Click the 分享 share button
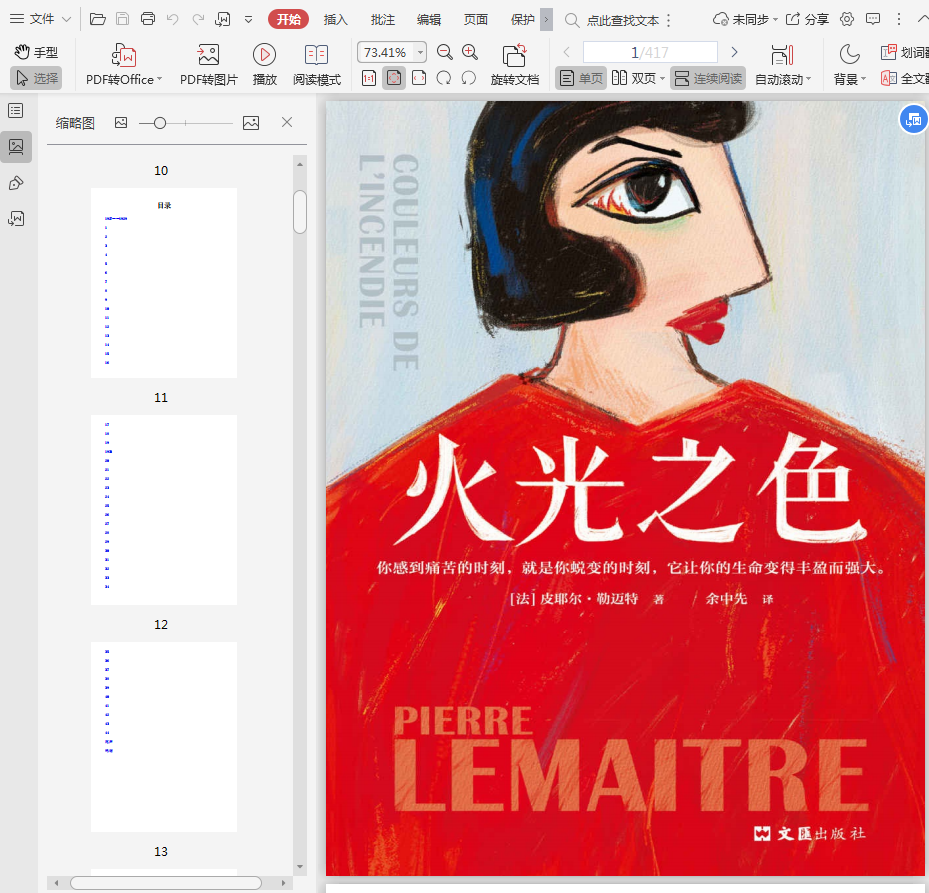This screenshot has width=929, height=893. [x=808, y=19]
